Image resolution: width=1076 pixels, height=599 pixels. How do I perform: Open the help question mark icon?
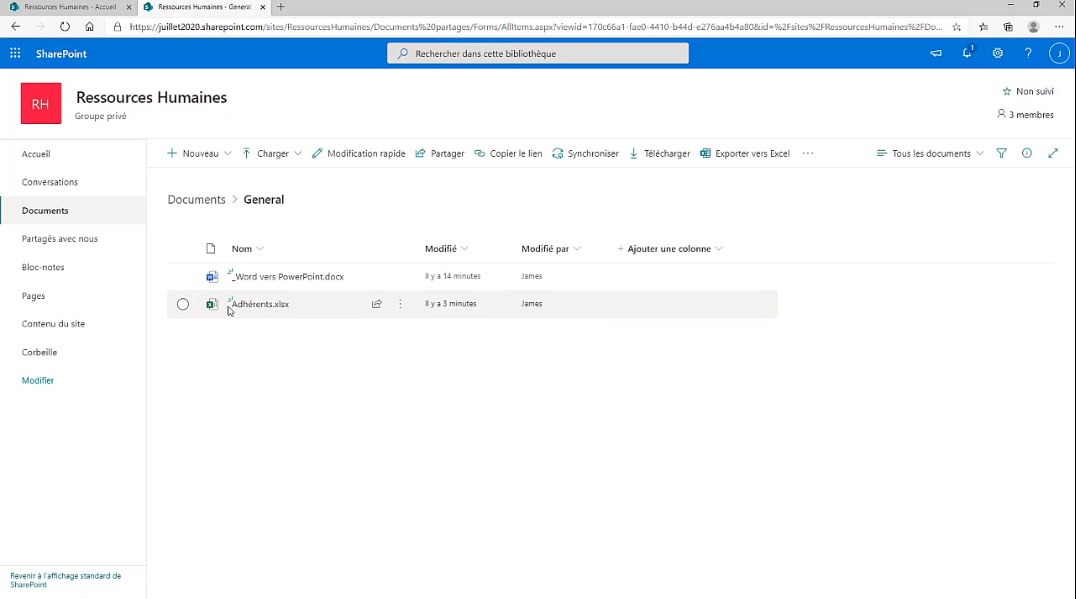point(1028,54)
